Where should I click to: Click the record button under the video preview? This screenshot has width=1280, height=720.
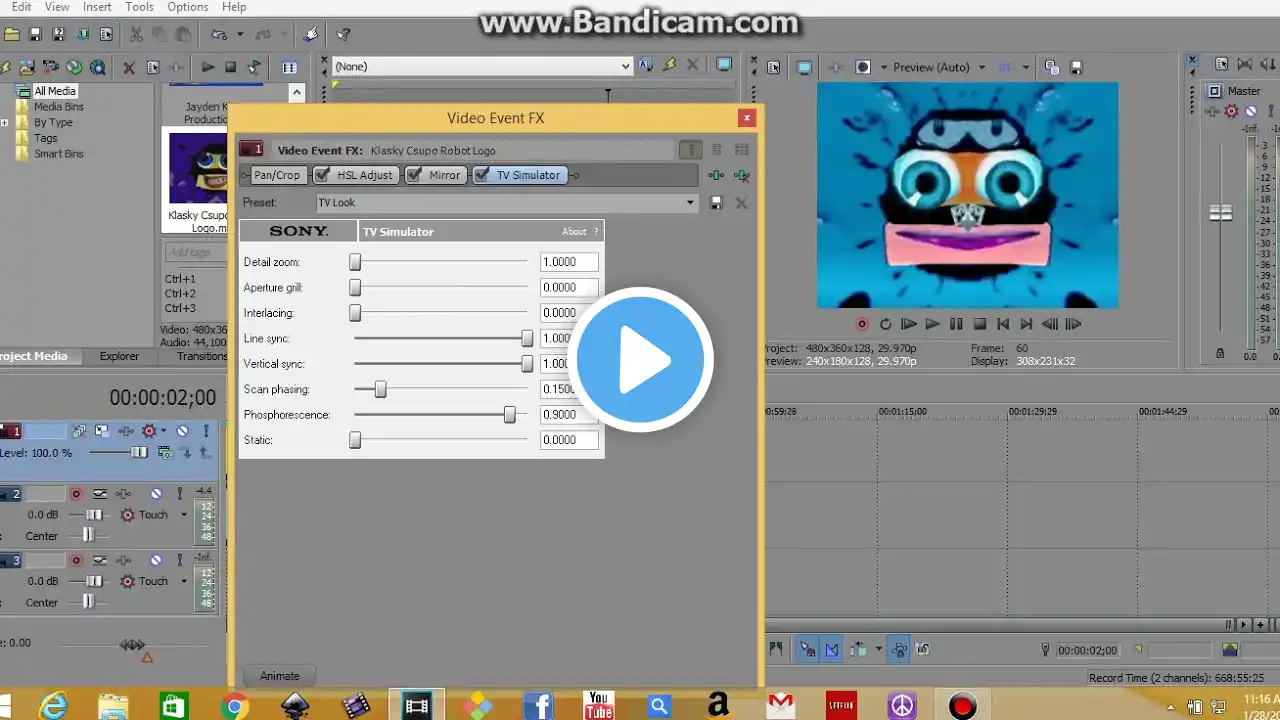[x=862, y=324]
